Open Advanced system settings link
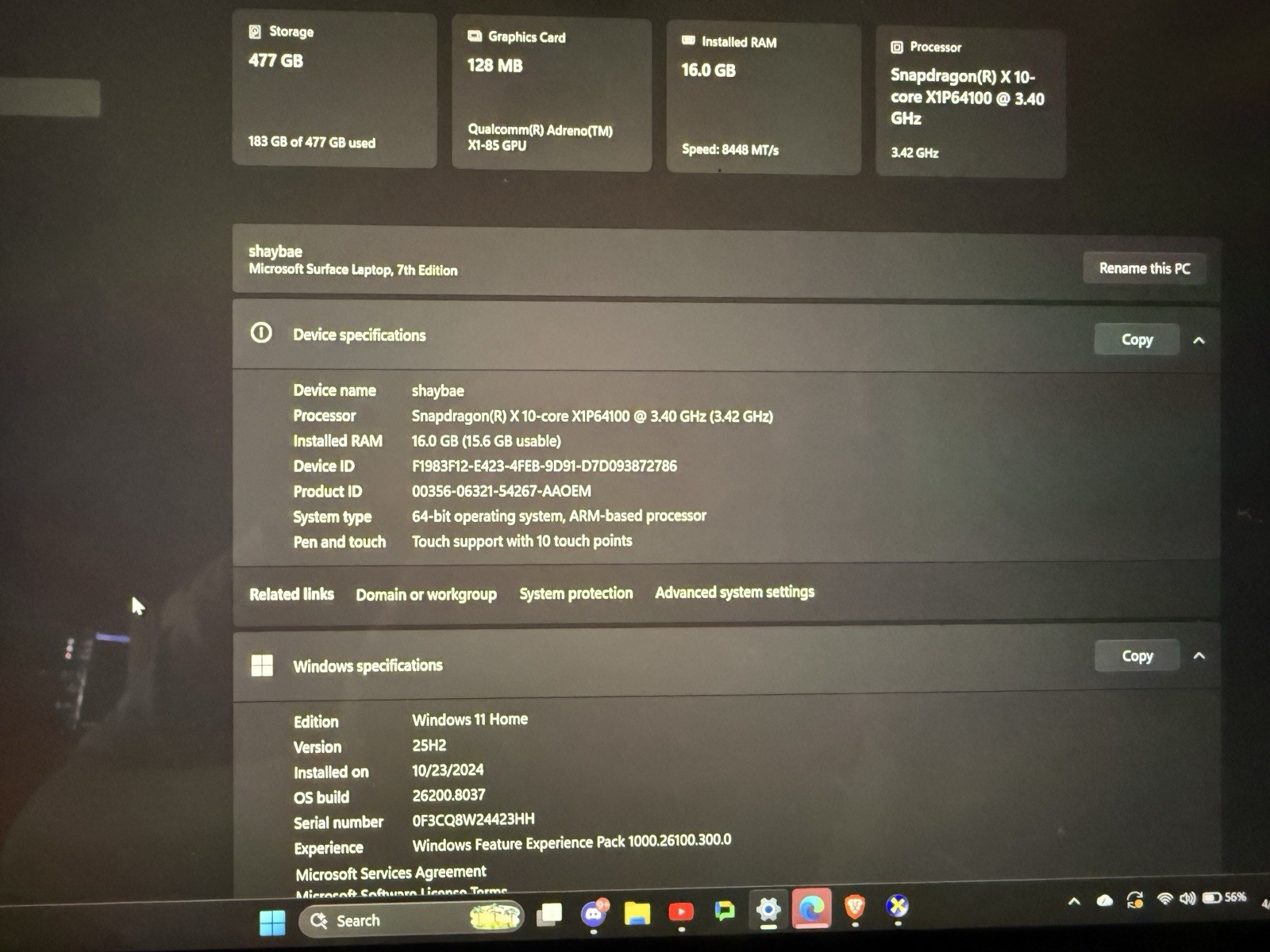 (734, 592)
